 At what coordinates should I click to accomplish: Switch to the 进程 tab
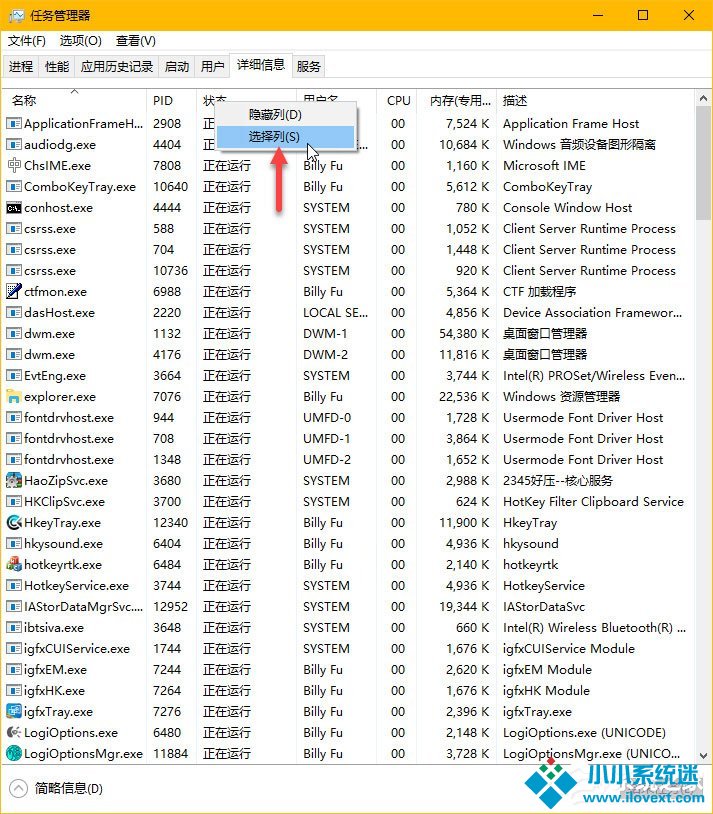[21, 66]
